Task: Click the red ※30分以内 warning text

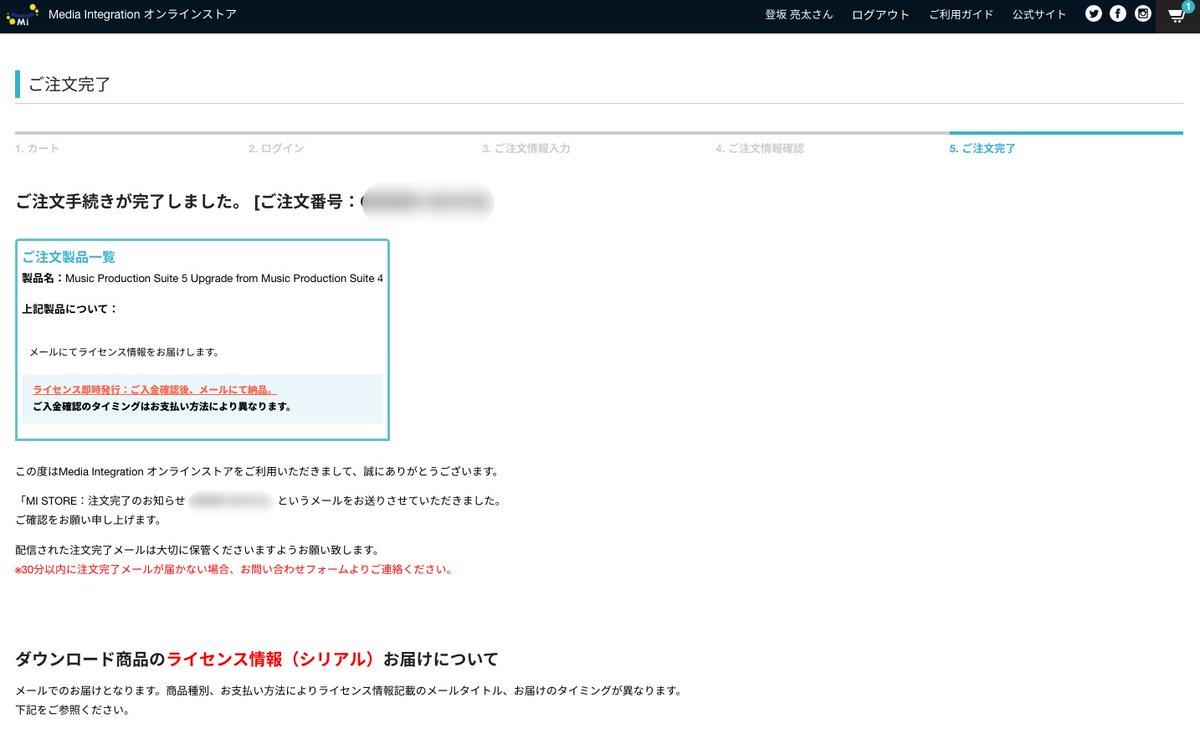Action: pyautogui.click(x=234, y=570)
